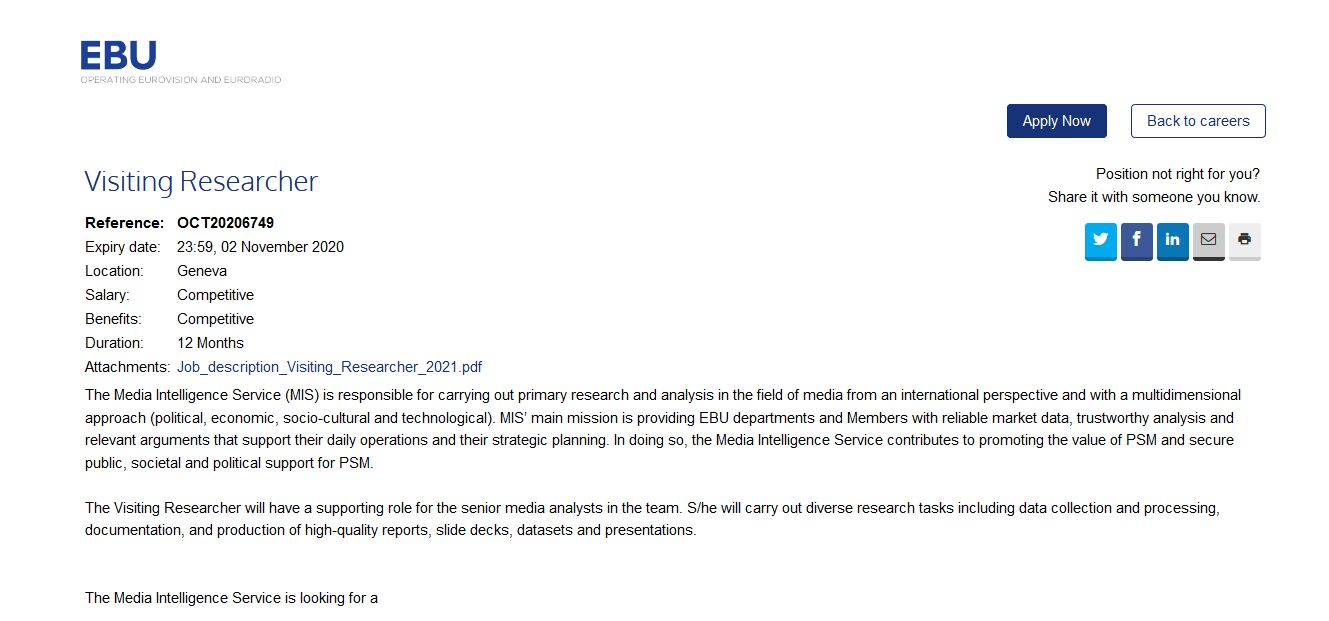Share the job on Twitter
This screenshot has width=1329, height=621.
pos(1100,240)
